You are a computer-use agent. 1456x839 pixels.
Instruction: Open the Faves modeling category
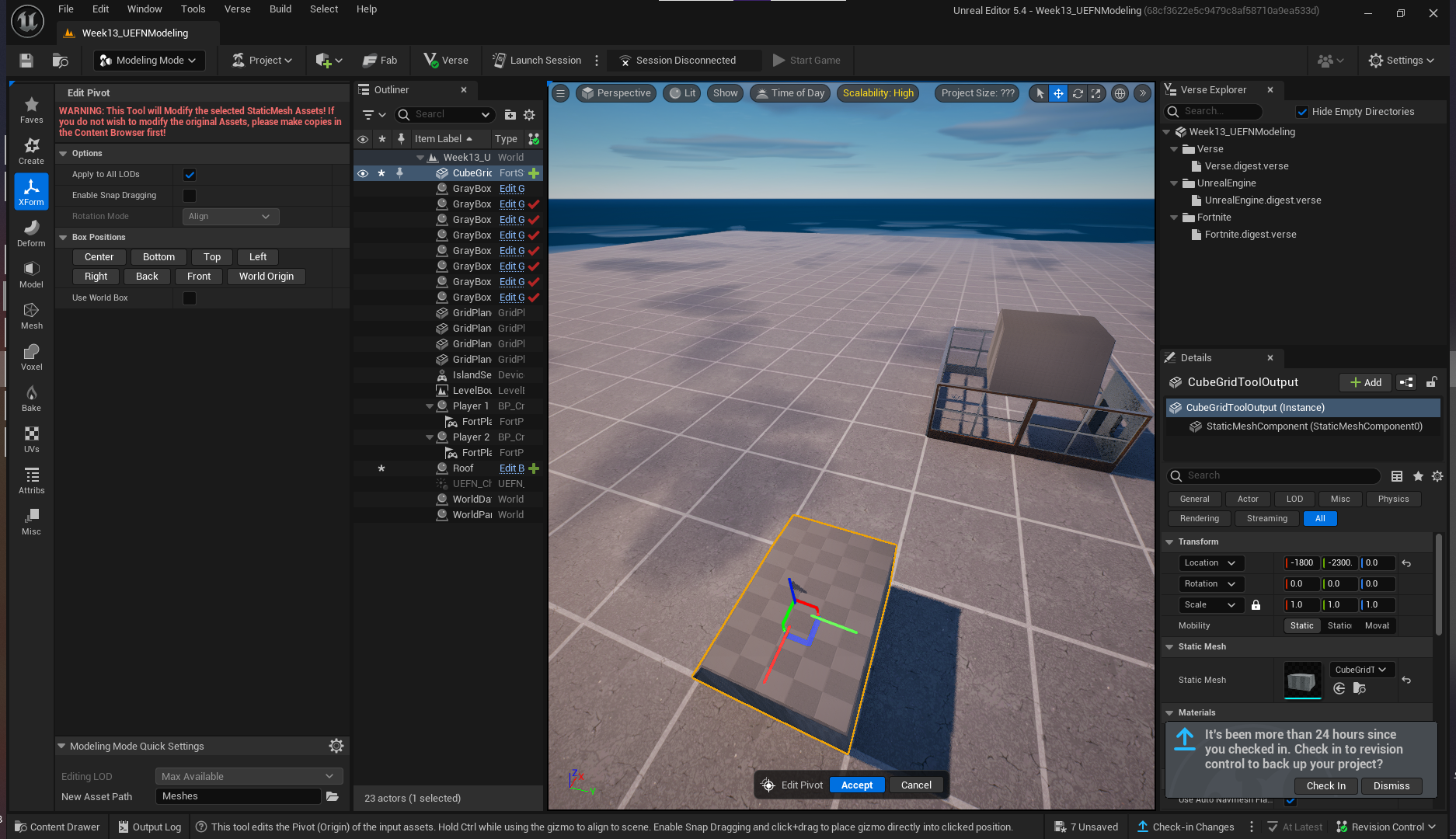[31, 110]
